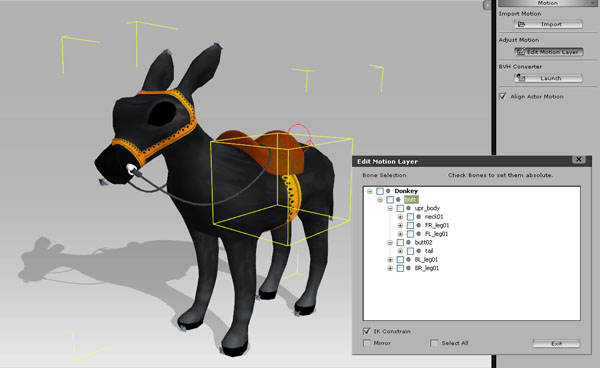This screenshot has height=368, width=600.
Task: Toggle the Align Actor Motion checkbox
Action: (x=502, y=96)
